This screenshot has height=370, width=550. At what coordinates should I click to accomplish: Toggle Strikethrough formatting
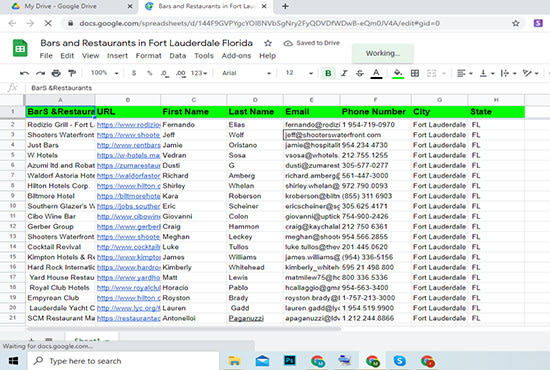[x=360, y=73]
